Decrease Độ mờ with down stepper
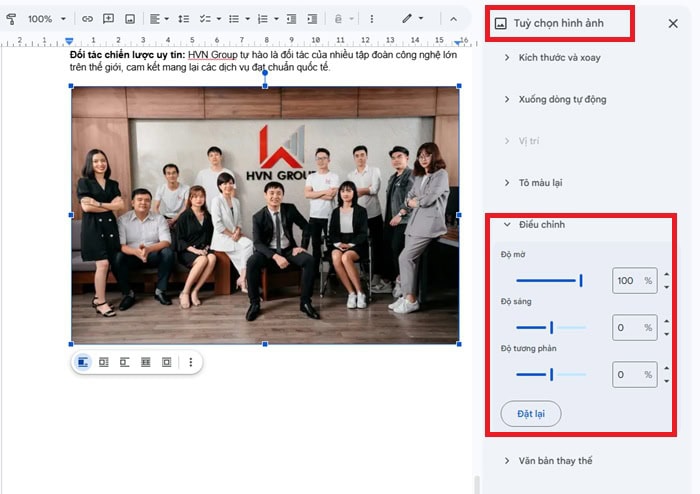 [667, 287]
